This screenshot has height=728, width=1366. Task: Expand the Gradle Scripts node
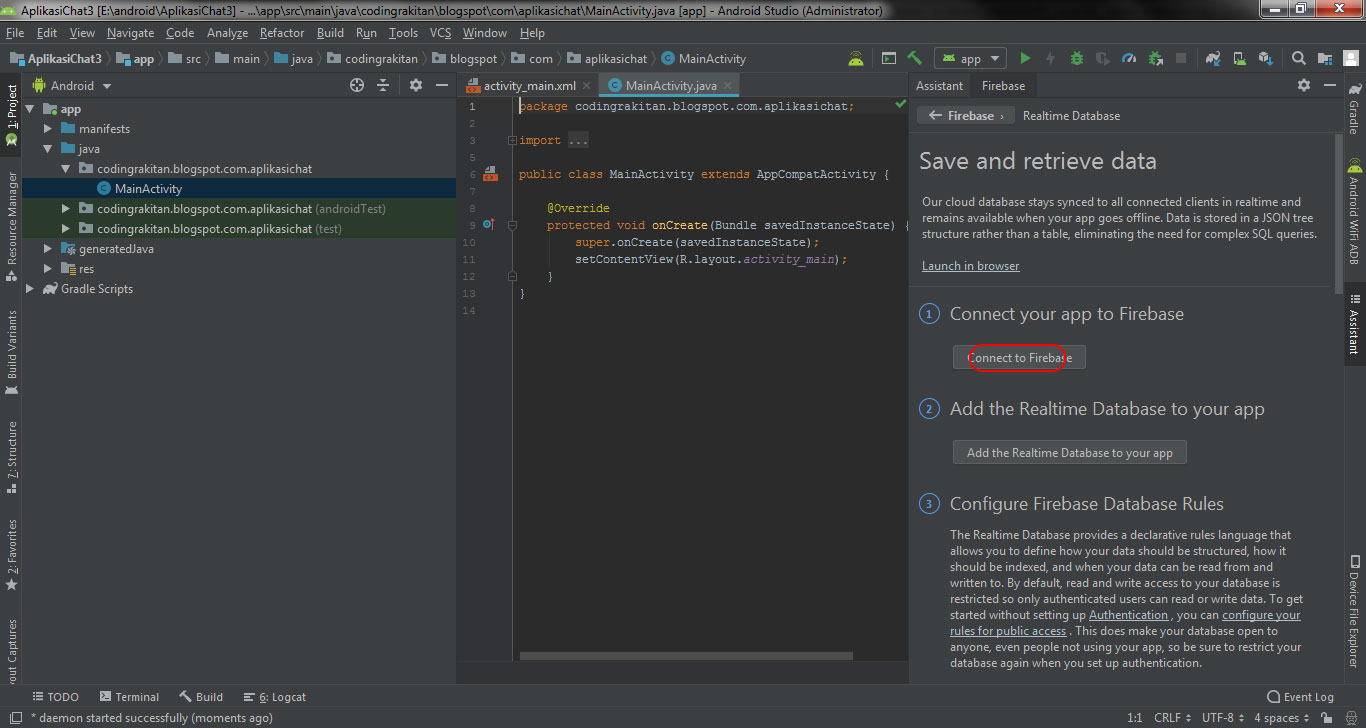point(30,289)
